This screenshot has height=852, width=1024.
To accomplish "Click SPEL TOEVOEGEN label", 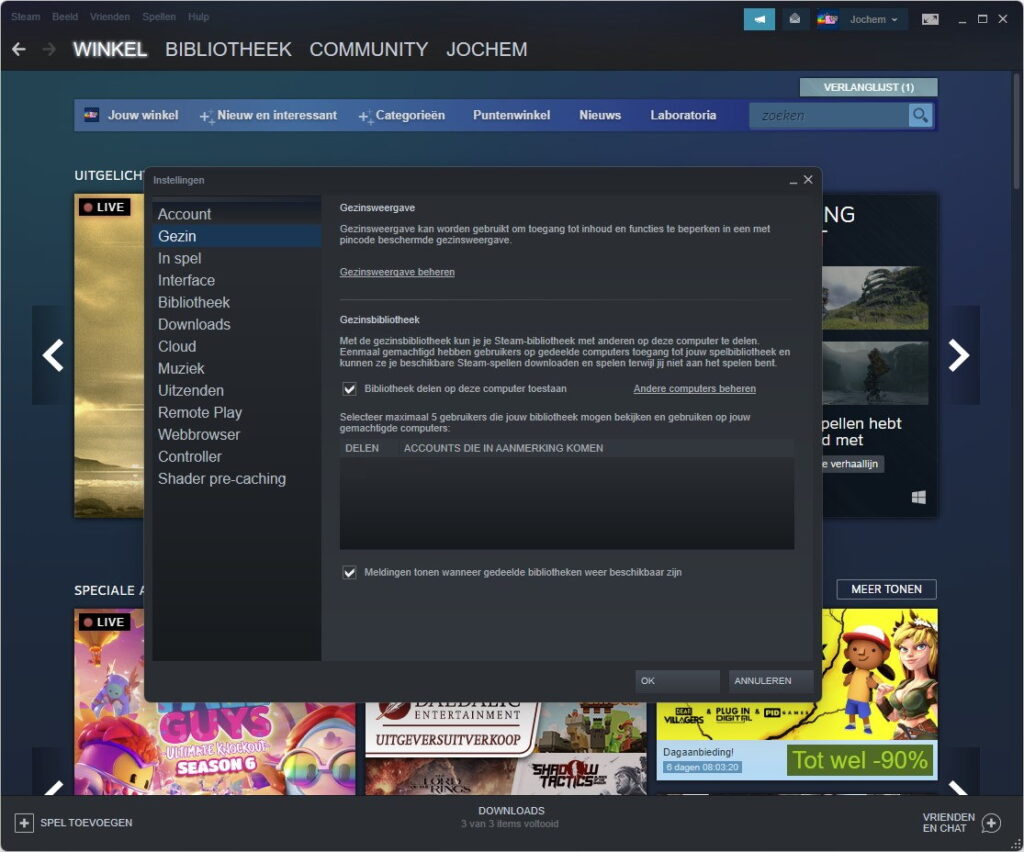I will coord(86,823).
